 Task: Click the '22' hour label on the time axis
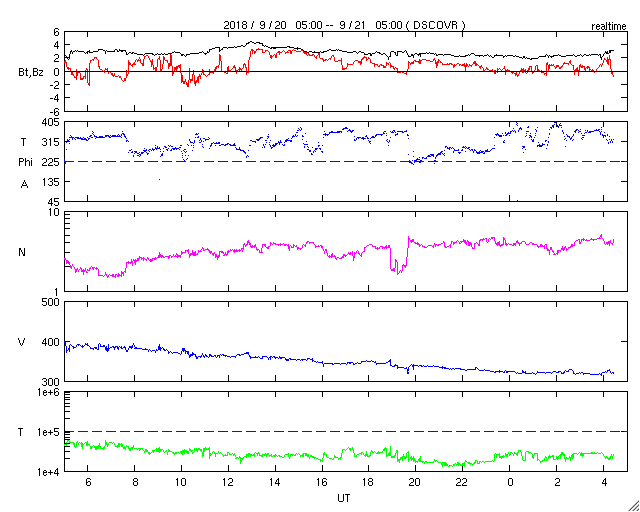click(x=462, y=482)
